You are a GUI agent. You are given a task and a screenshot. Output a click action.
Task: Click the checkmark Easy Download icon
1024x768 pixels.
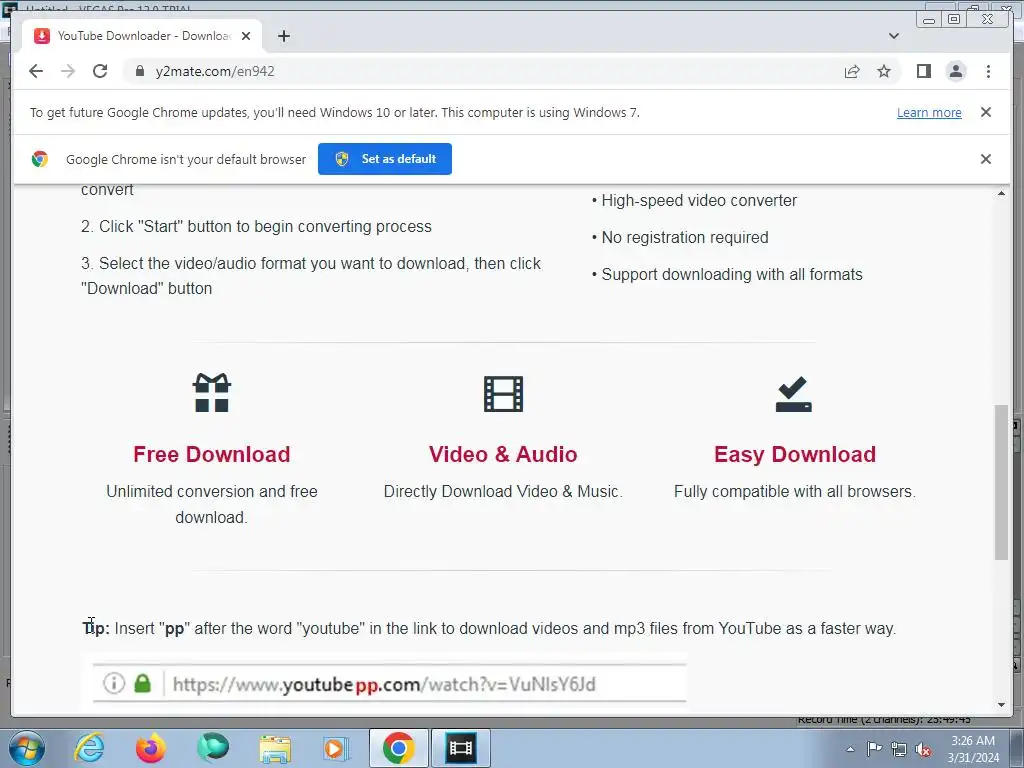click(x=793, y=394)
